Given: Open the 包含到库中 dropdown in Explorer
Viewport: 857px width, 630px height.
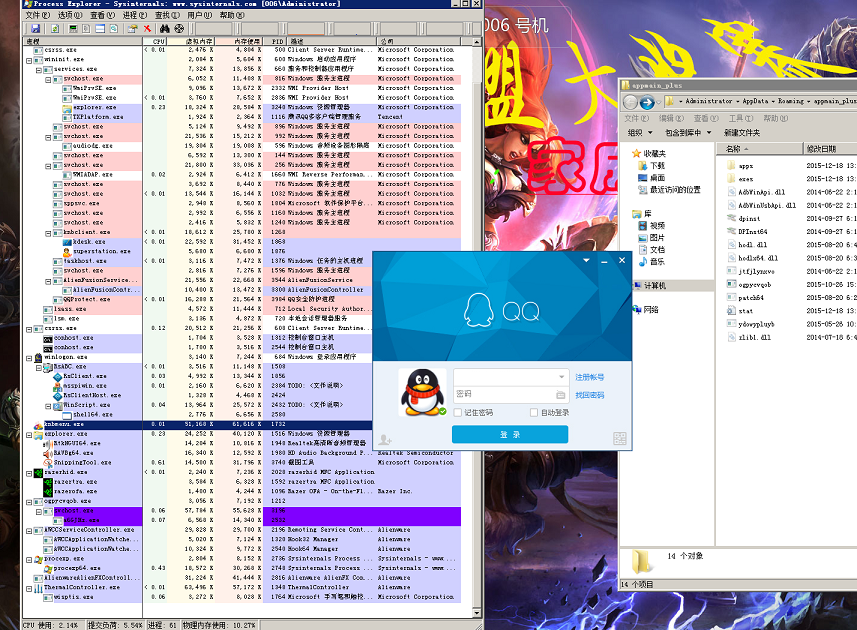Looking at the screenshot, I should [688, 133].
